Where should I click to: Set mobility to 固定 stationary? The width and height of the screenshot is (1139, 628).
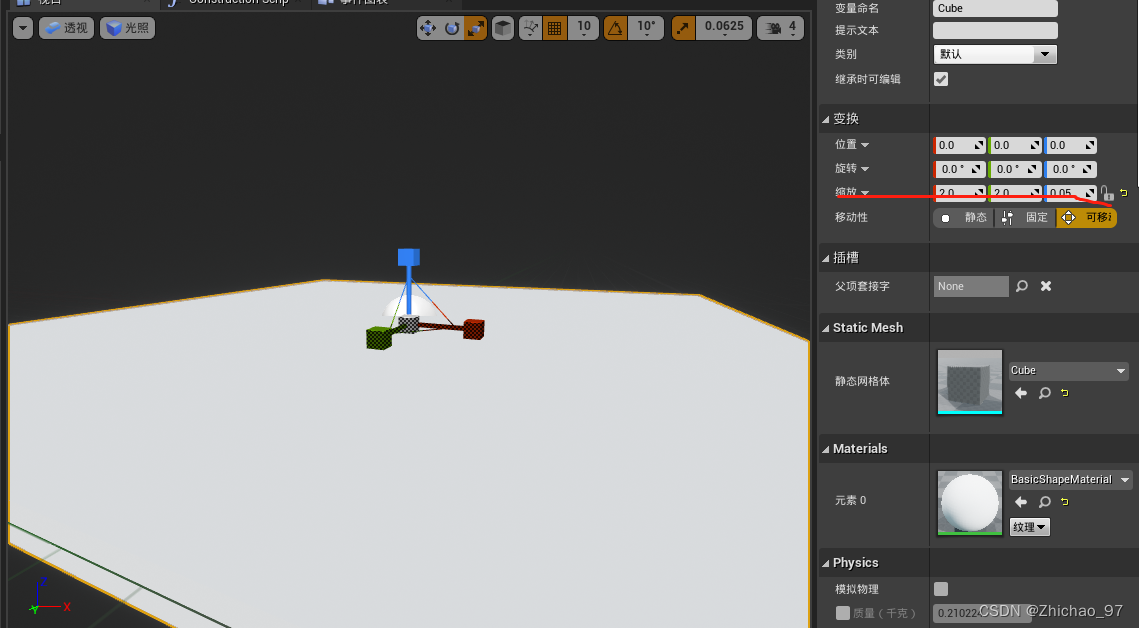tap(1025, 218)
